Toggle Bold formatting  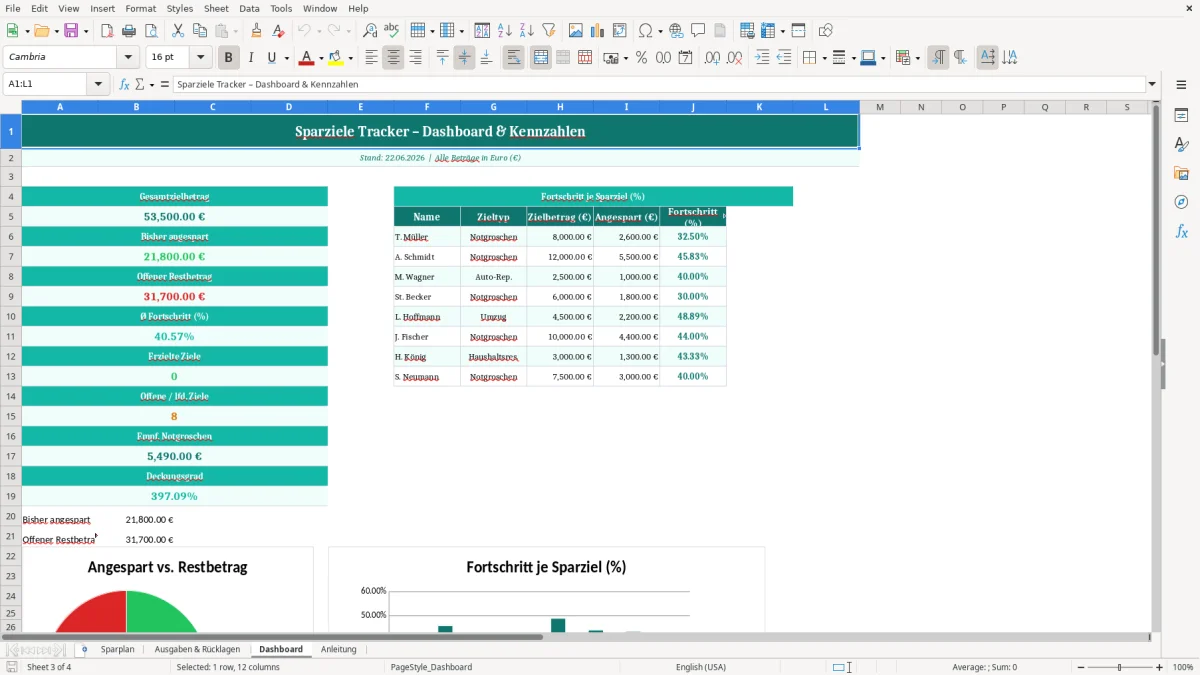click(228, 58)
